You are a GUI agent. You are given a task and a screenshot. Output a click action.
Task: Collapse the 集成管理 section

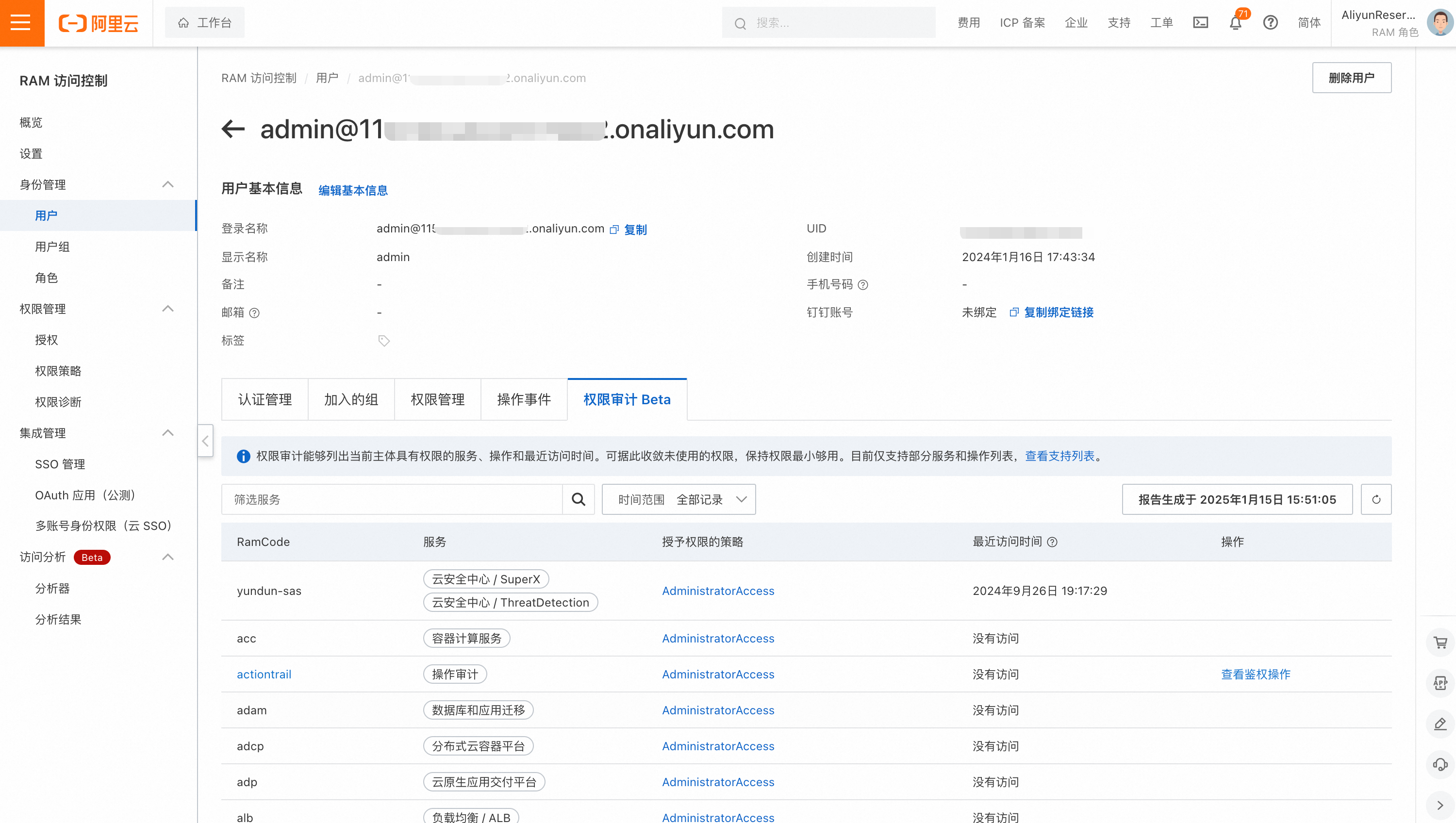click(x=168, y=433)
